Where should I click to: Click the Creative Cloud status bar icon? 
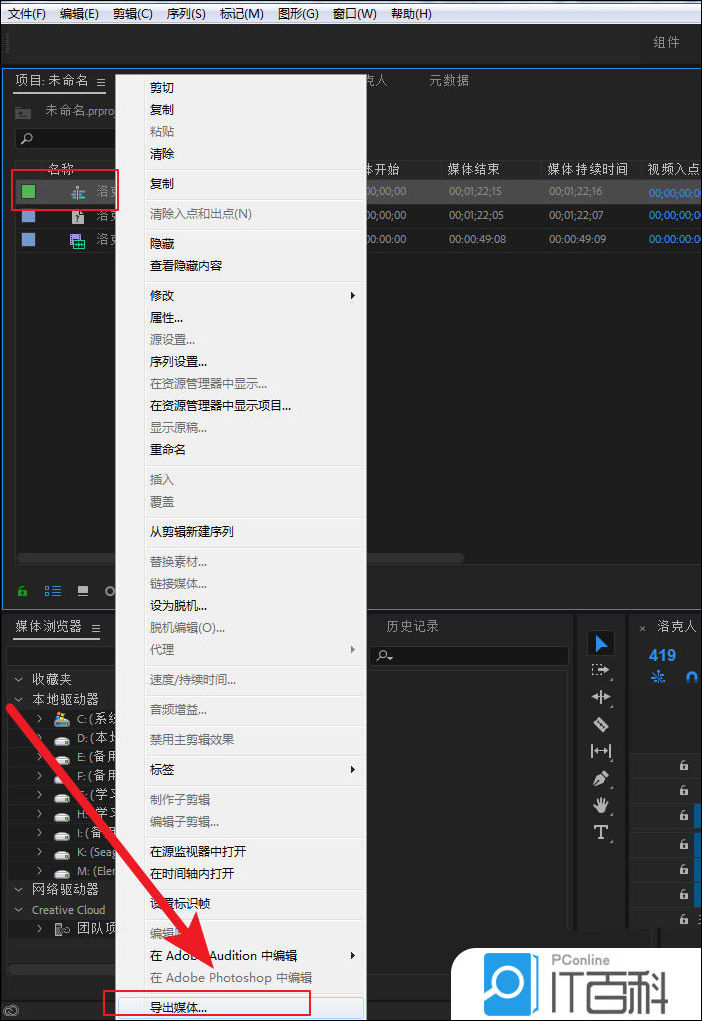point(11,1011)
